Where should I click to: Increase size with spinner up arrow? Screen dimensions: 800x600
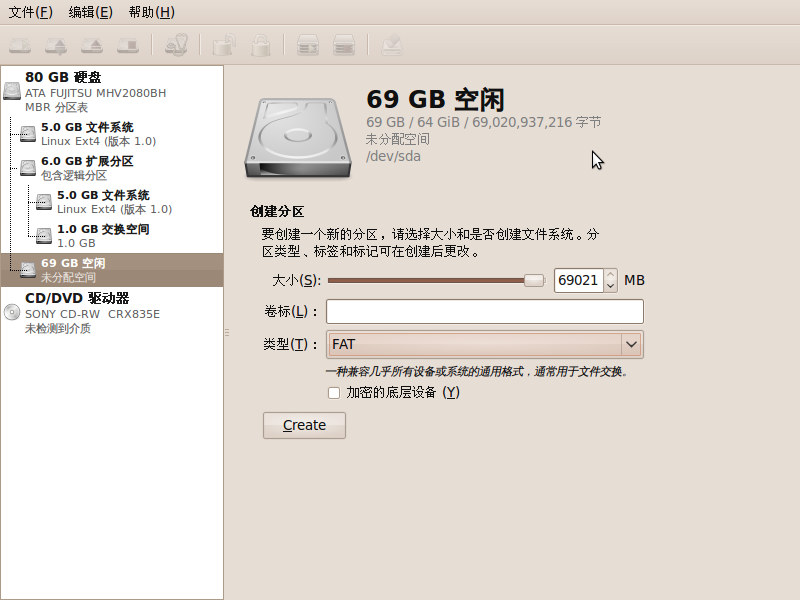click(x=610, y=274)
